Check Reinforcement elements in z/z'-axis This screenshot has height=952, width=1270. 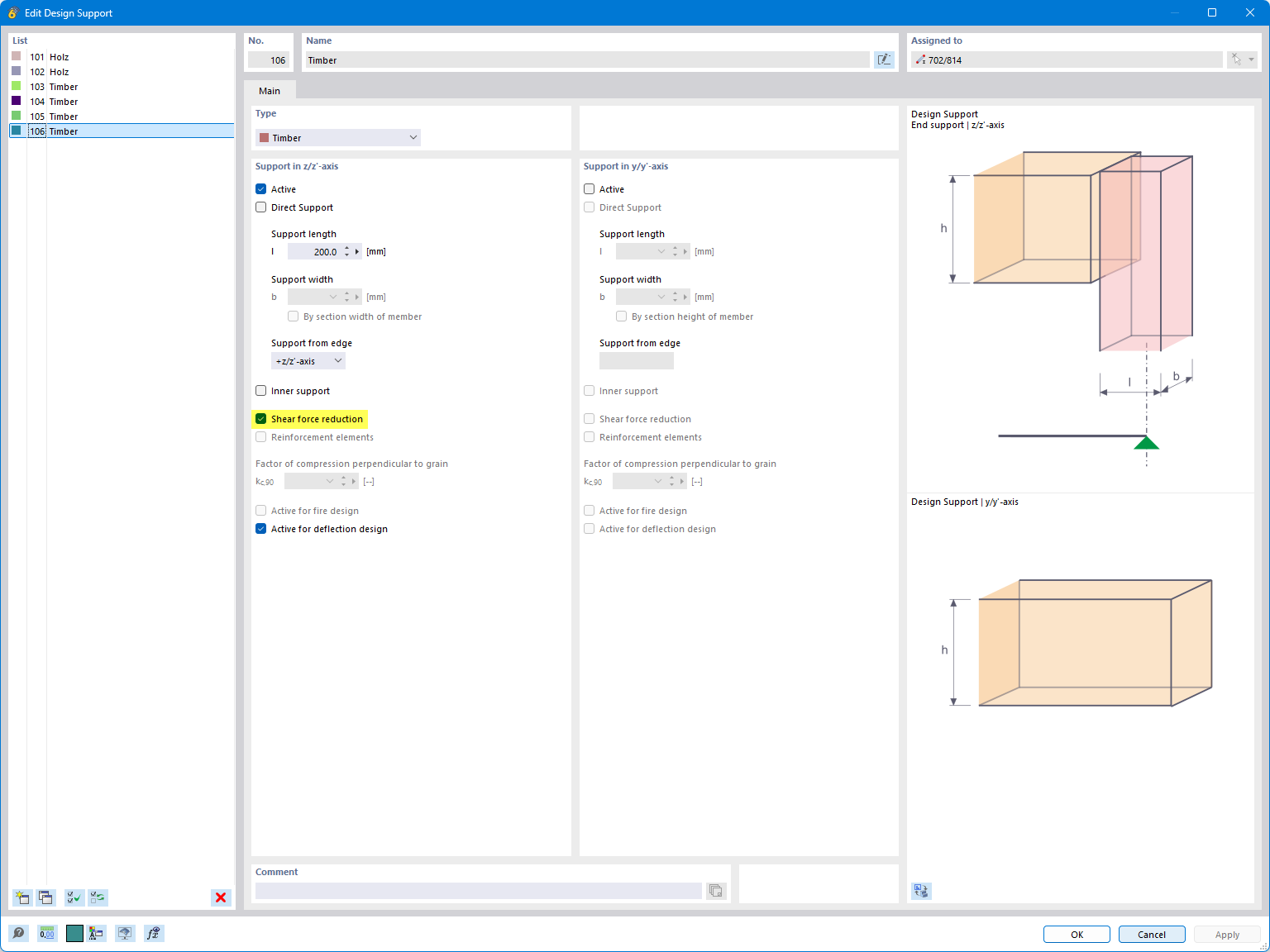(x=261, y=437)
